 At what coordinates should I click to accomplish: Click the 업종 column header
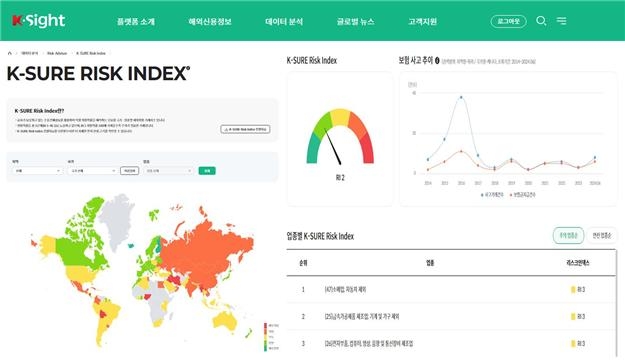click(430, 263)
